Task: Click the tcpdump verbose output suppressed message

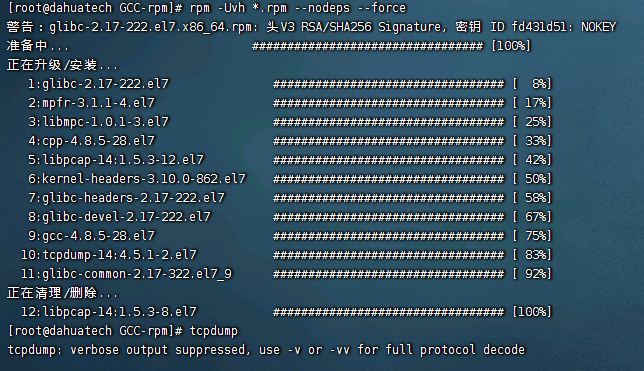Action: [x=266, y=350]
